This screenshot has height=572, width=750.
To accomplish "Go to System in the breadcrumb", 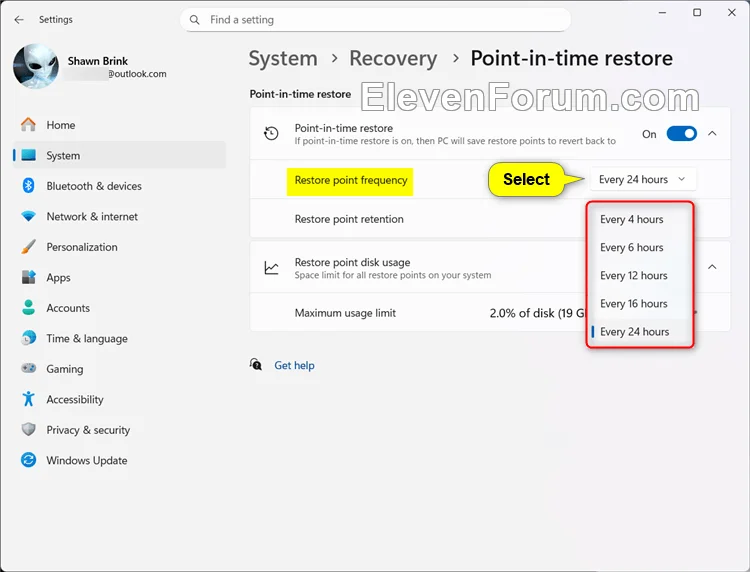I will point(283,58).
